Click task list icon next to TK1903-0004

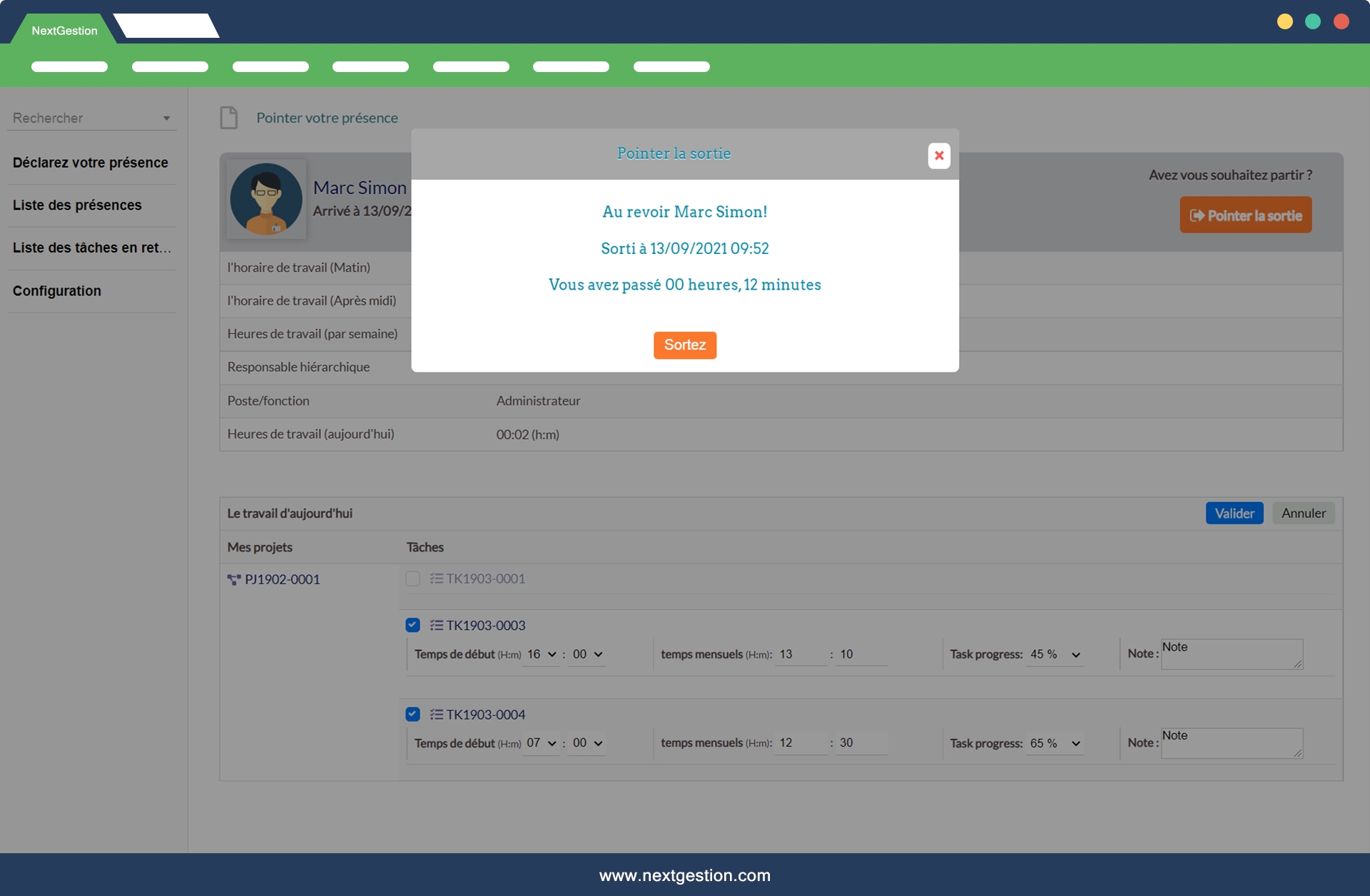coord(436,715)
